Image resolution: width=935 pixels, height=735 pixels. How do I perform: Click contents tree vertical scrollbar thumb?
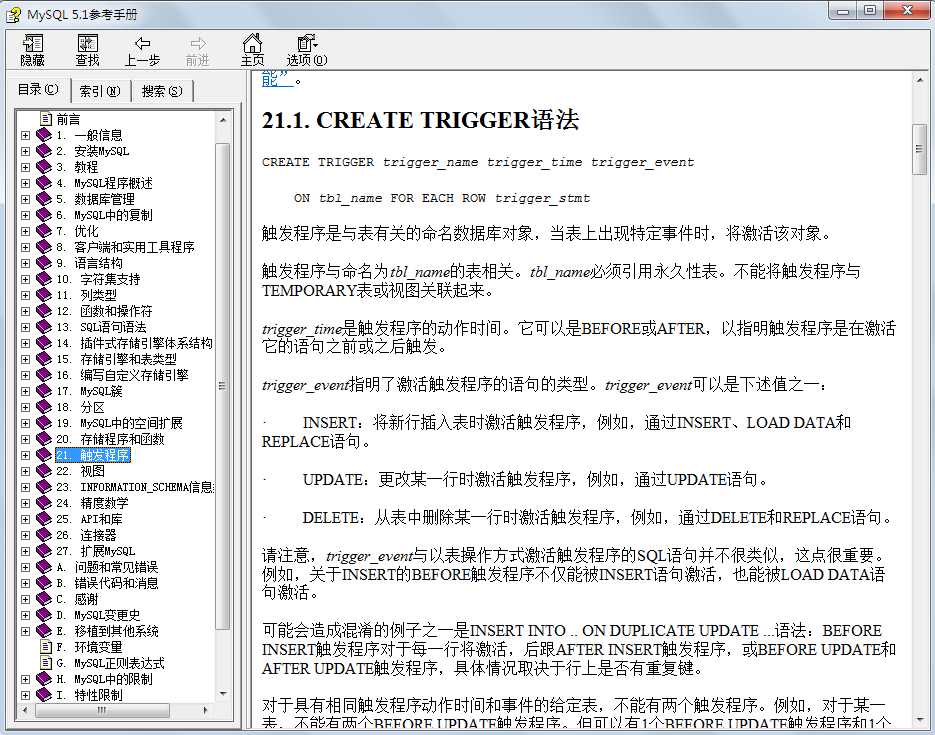(x=222, y=386)
